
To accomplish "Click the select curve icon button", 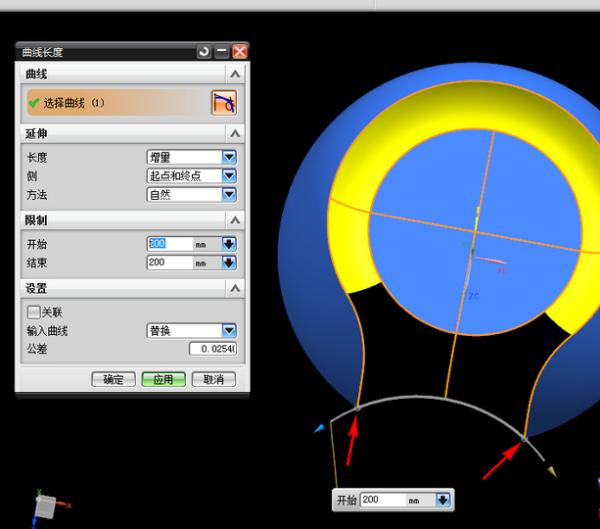I will tap(223, 102).
